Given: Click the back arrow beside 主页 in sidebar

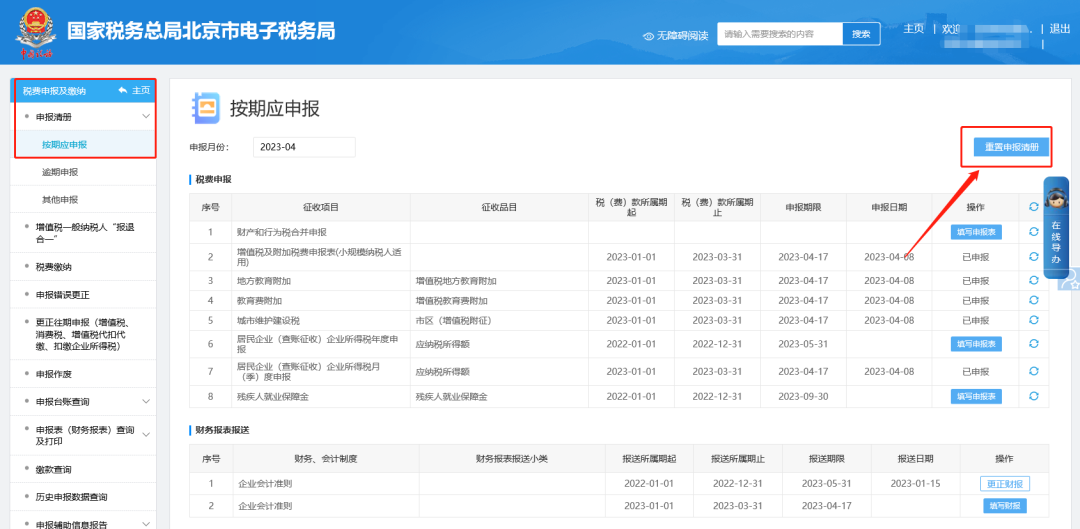Looking at the screenshot, I should coord(123,90).
